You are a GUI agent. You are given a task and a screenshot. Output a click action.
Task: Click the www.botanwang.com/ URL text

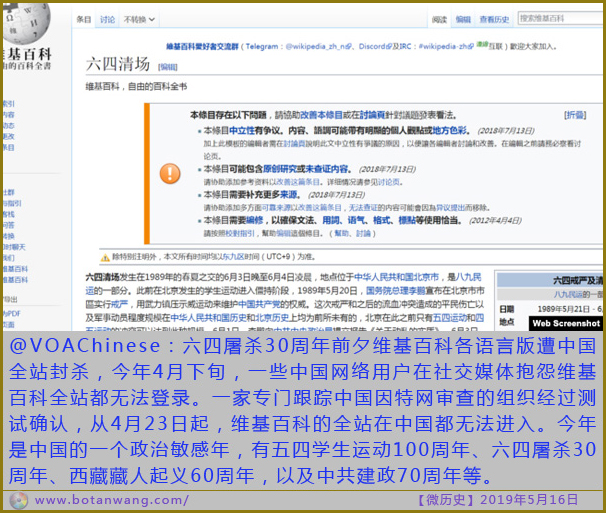click(111, 500)
